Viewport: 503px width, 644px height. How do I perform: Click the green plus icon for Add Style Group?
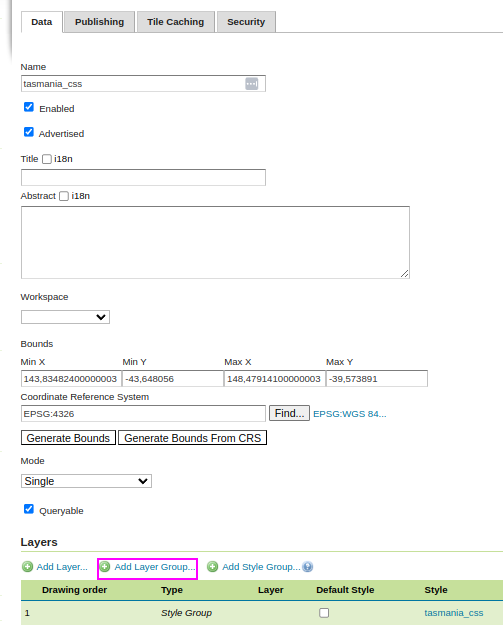(212, 567)
